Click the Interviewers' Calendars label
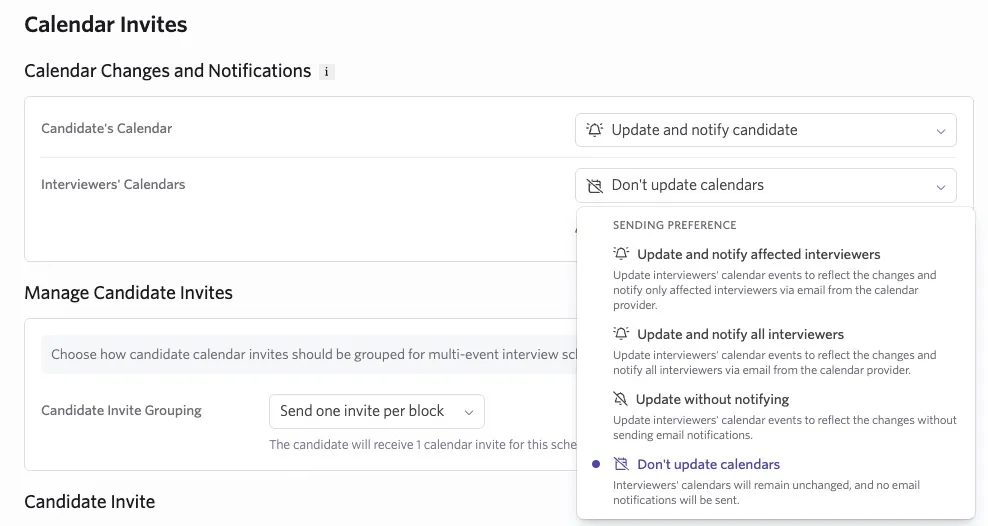The image size is (988, 526). pyautogui.click(x=113, y=185)
